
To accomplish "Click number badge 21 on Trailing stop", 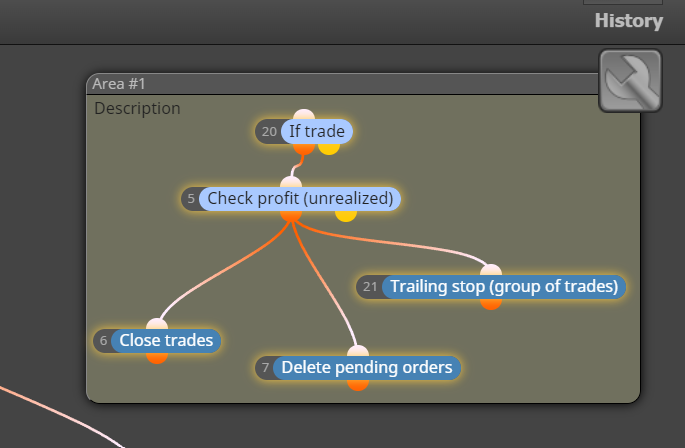I will 370,287.
